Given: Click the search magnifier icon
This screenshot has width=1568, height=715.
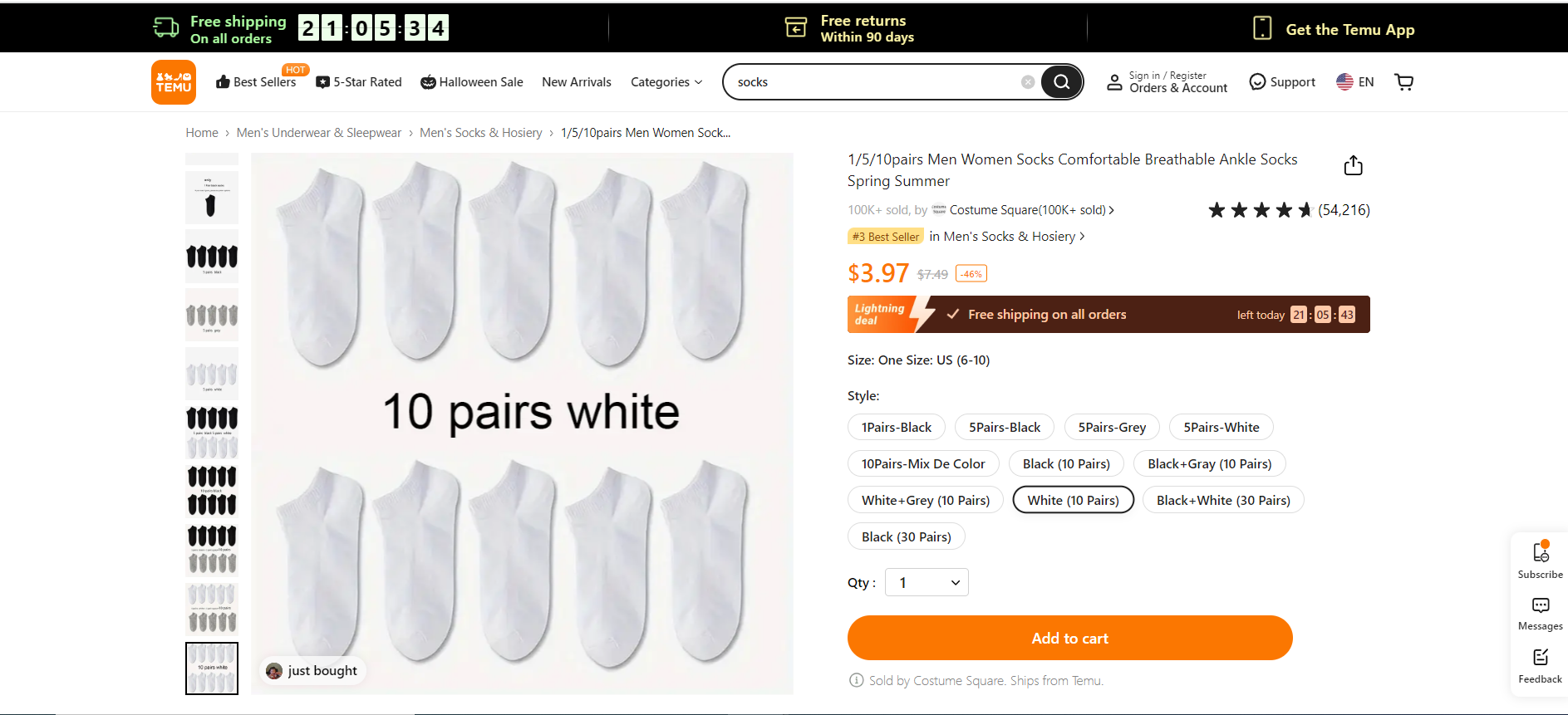Looking at the screenshot, I should [1061, 81].
